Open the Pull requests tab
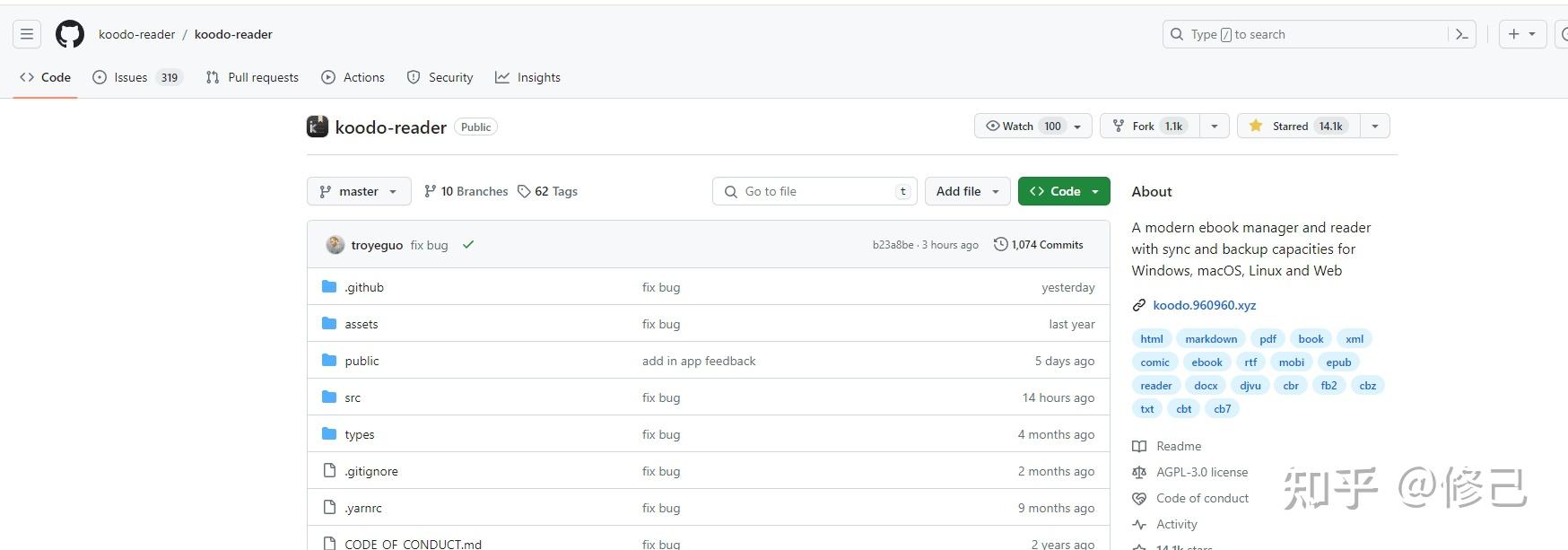Viewport: 1568px width, 550px height. click(x=252, y=77)
